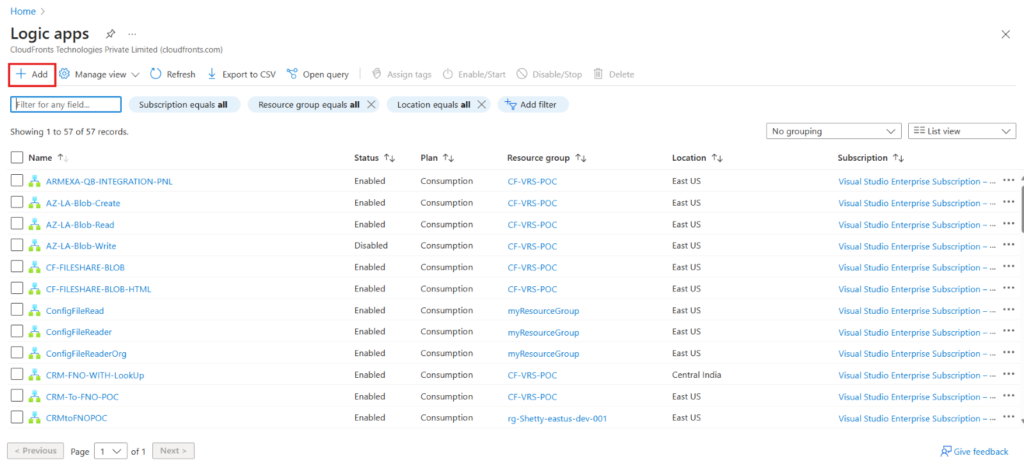
Task: Select checkbox for ConfigFileRead
Action: 17,310
